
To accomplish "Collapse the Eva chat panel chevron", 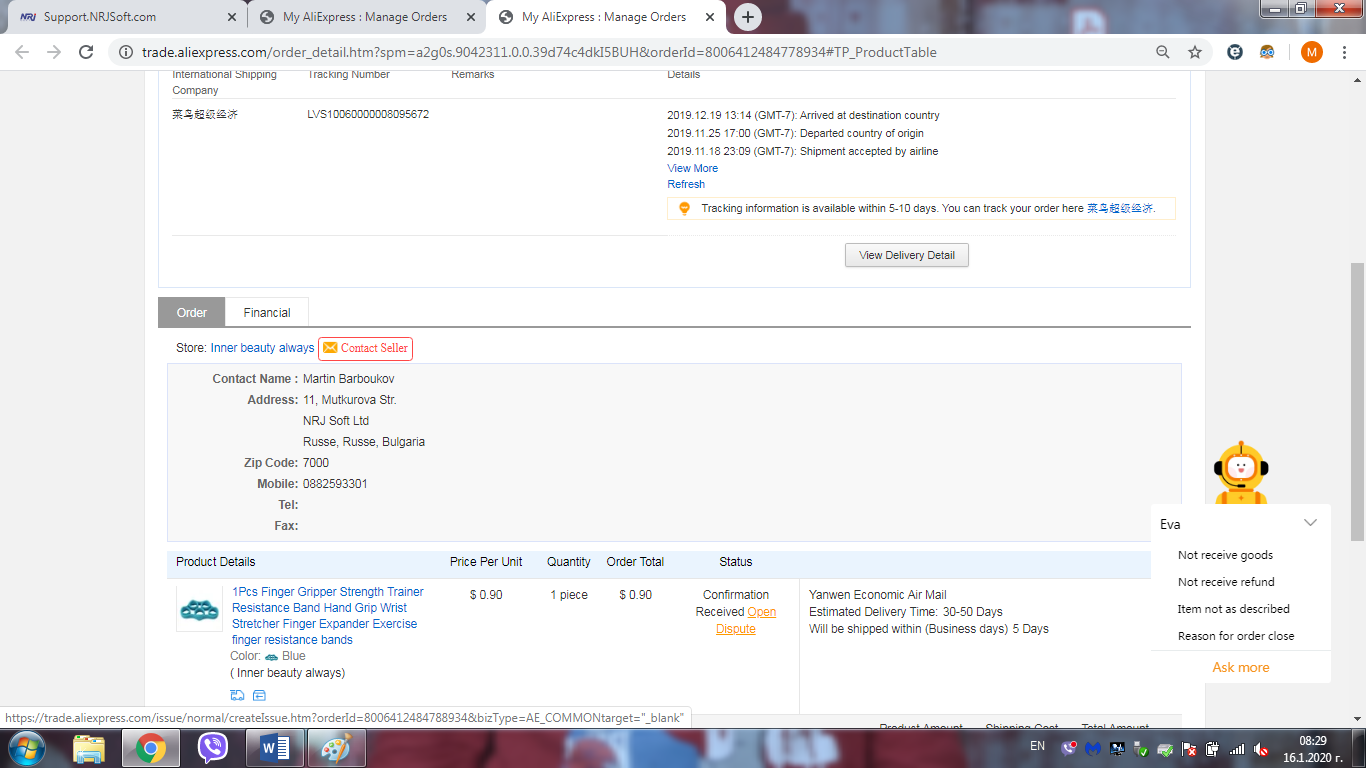I will [x=1310, y=523].
